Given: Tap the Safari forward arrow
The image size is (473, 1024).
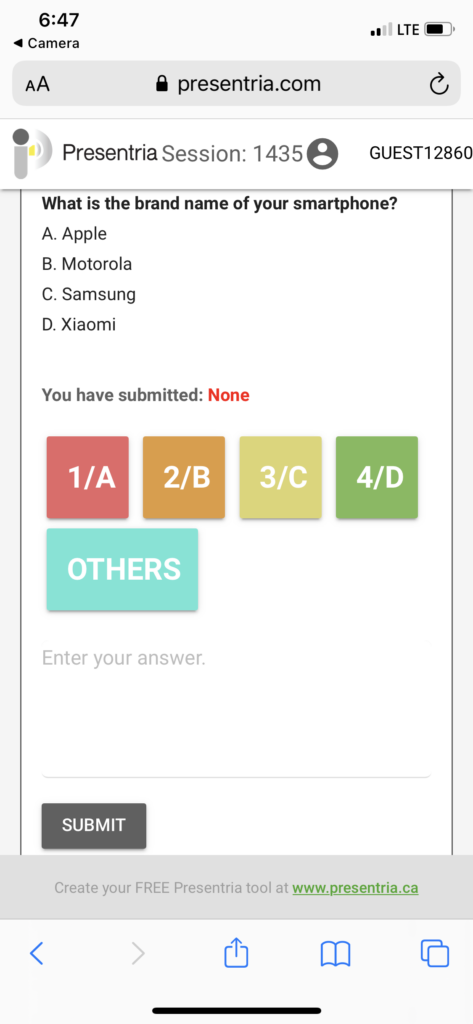Looking at the screenshot, I should coord(137,953).
